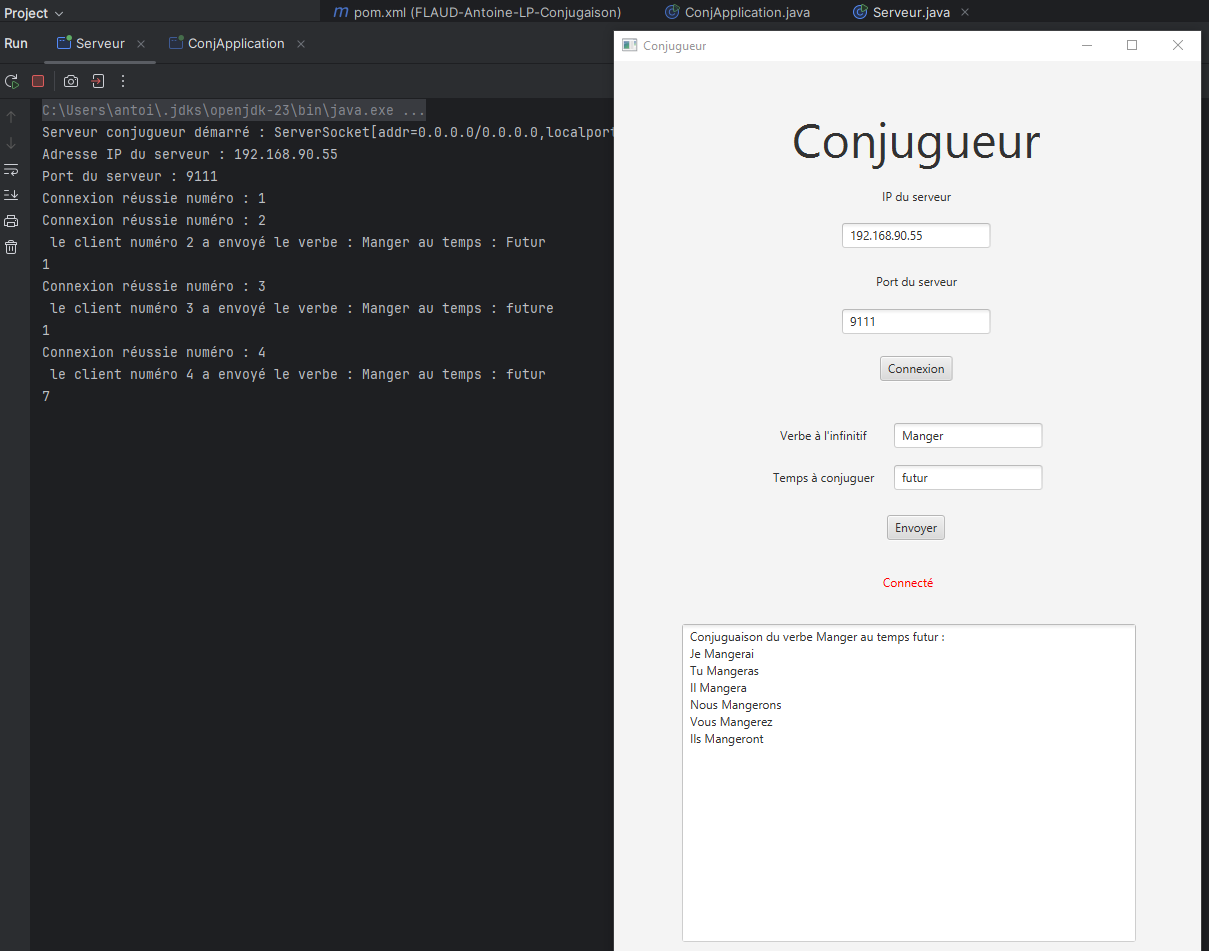
Task: Toggle scroll to end of console
Action: [11, 195]
